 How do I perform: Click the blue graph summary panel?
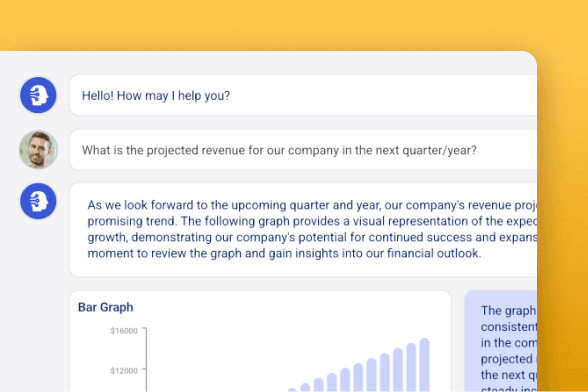(x=501, y=341)
